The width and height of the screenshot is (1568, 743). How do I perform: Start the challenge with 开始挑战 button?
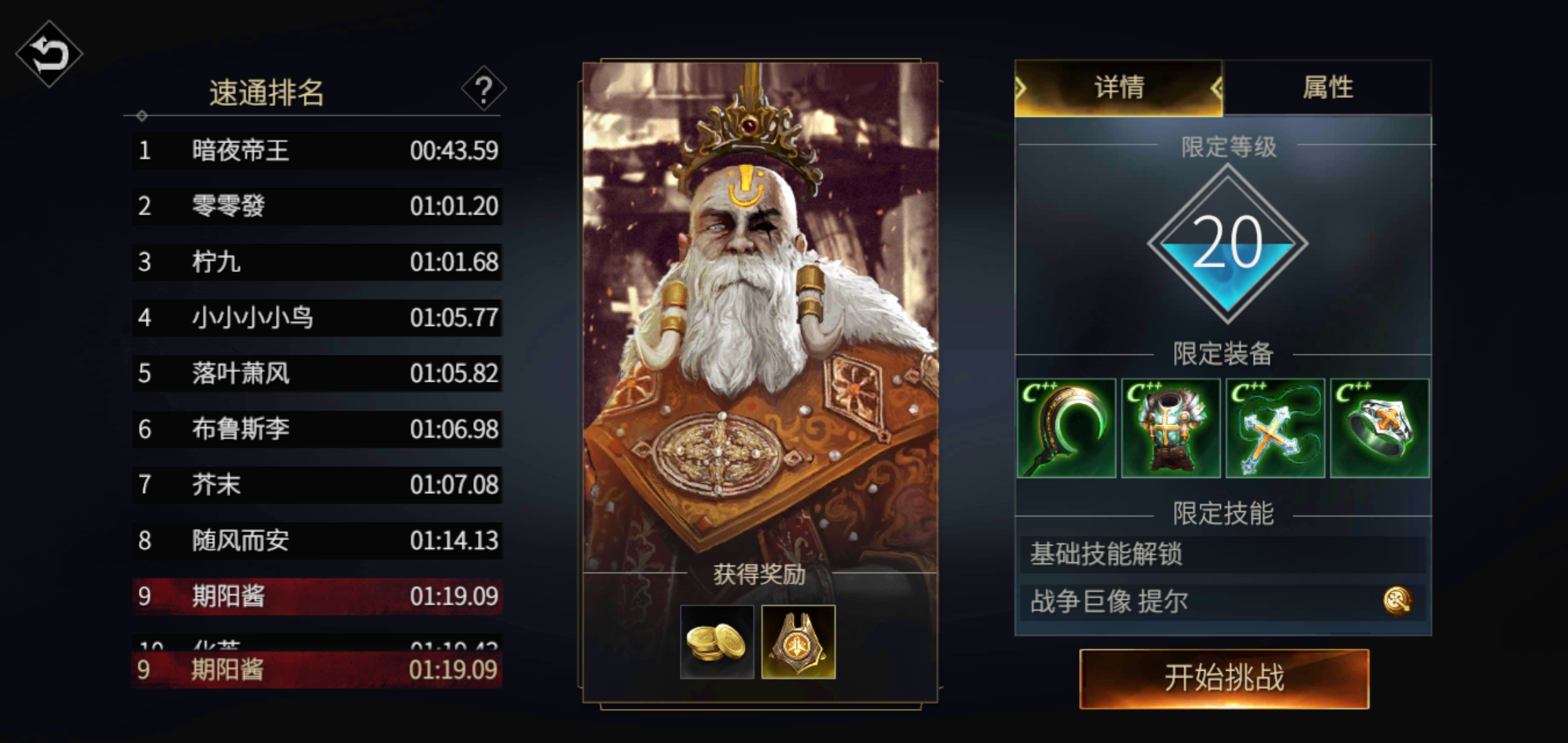coord(1224,678)
